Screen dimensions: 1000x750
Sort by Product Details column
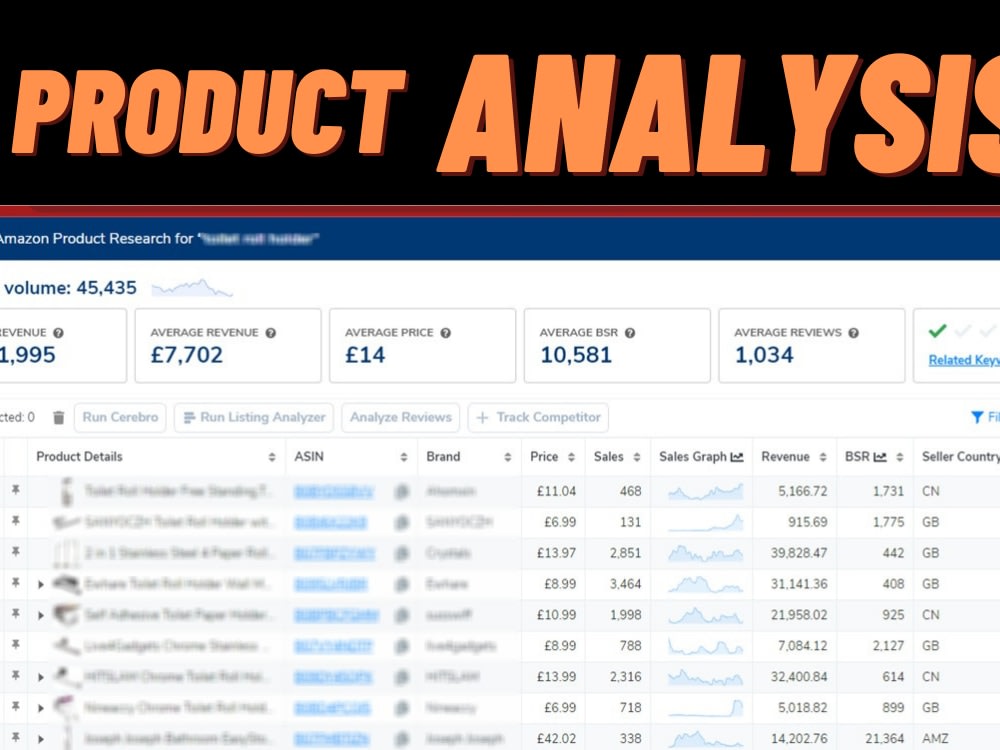pos(272,457)
